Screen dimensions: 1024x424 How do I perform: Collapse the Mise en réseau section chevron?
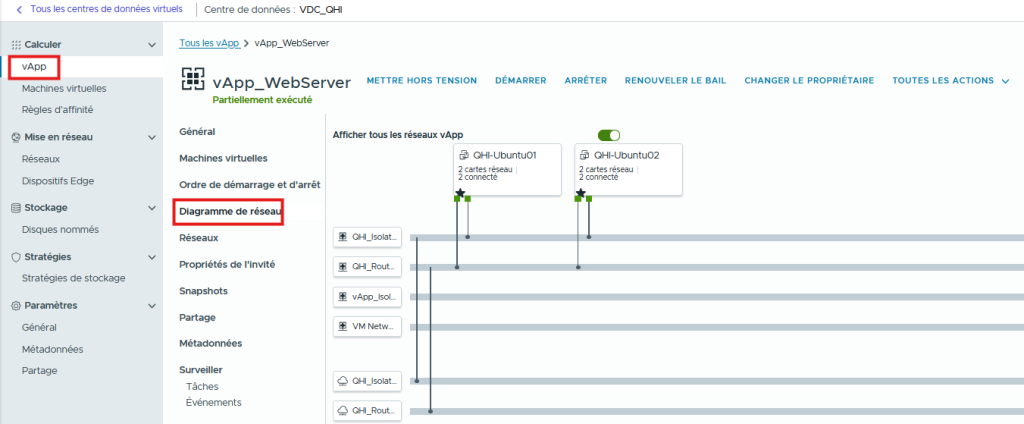[x=152, y=137]
